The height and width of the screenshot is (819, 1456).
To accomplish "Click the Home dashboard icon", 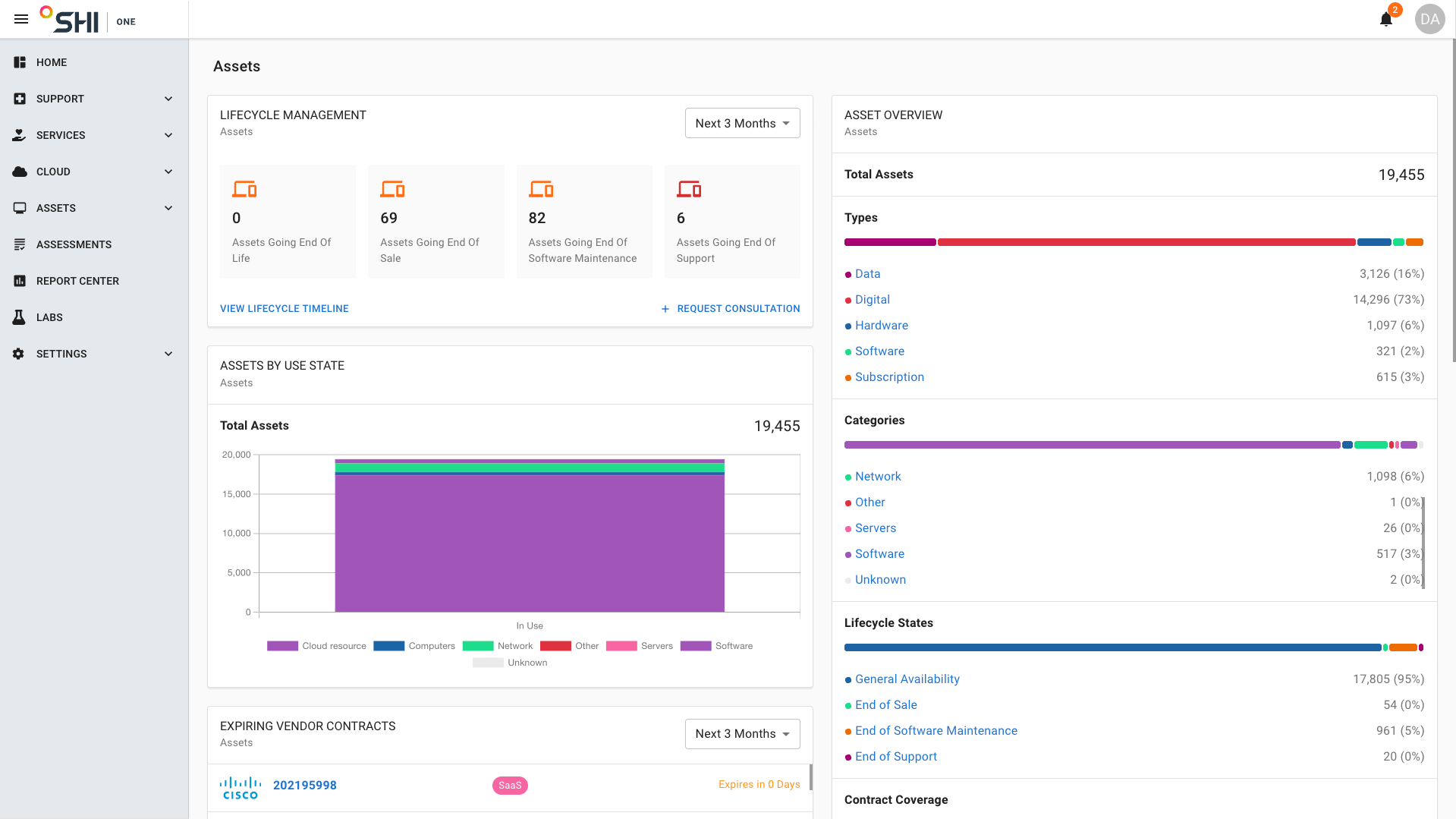I will [20, 62].
